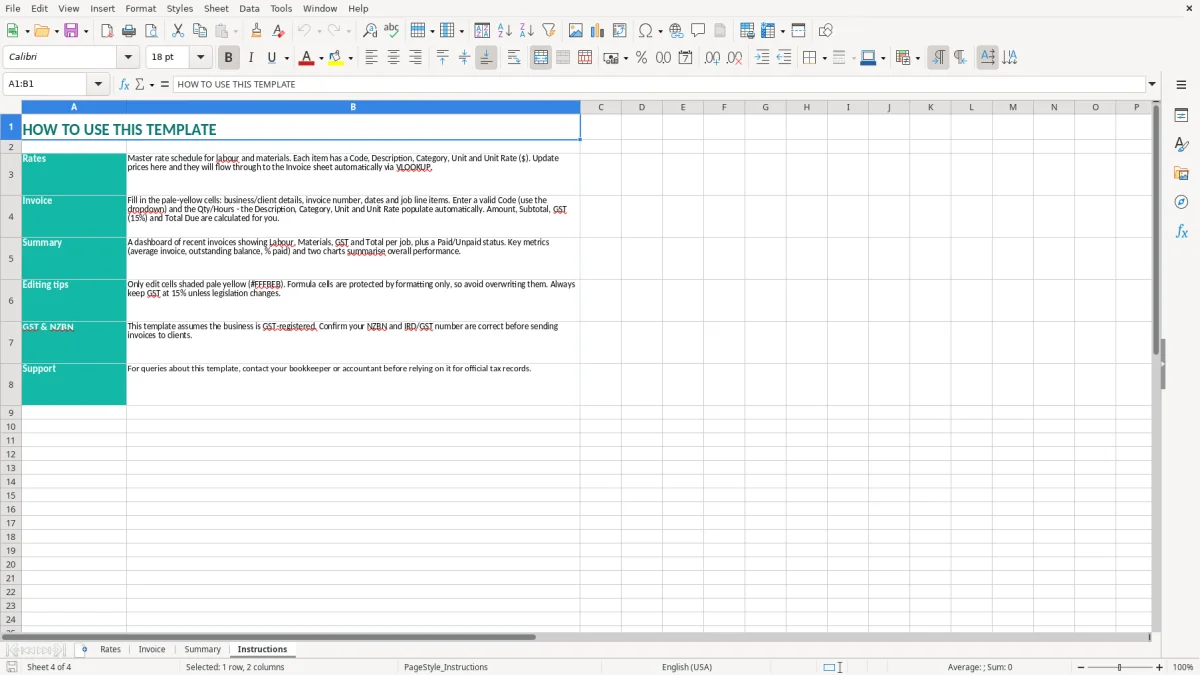This screenshot has height=675, width=1200.
Task: Toggle Italic formatting
Action: [x=251, y=58]
